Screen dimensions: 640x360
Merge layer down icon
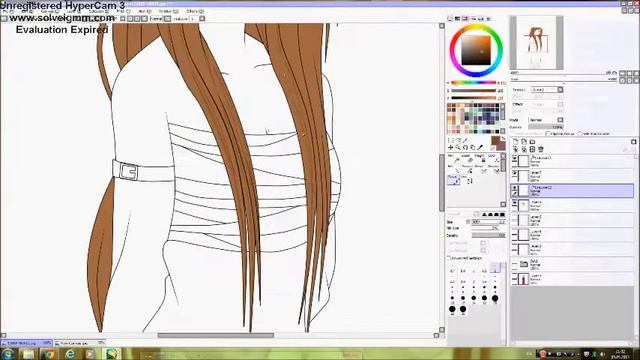point(524,149)
